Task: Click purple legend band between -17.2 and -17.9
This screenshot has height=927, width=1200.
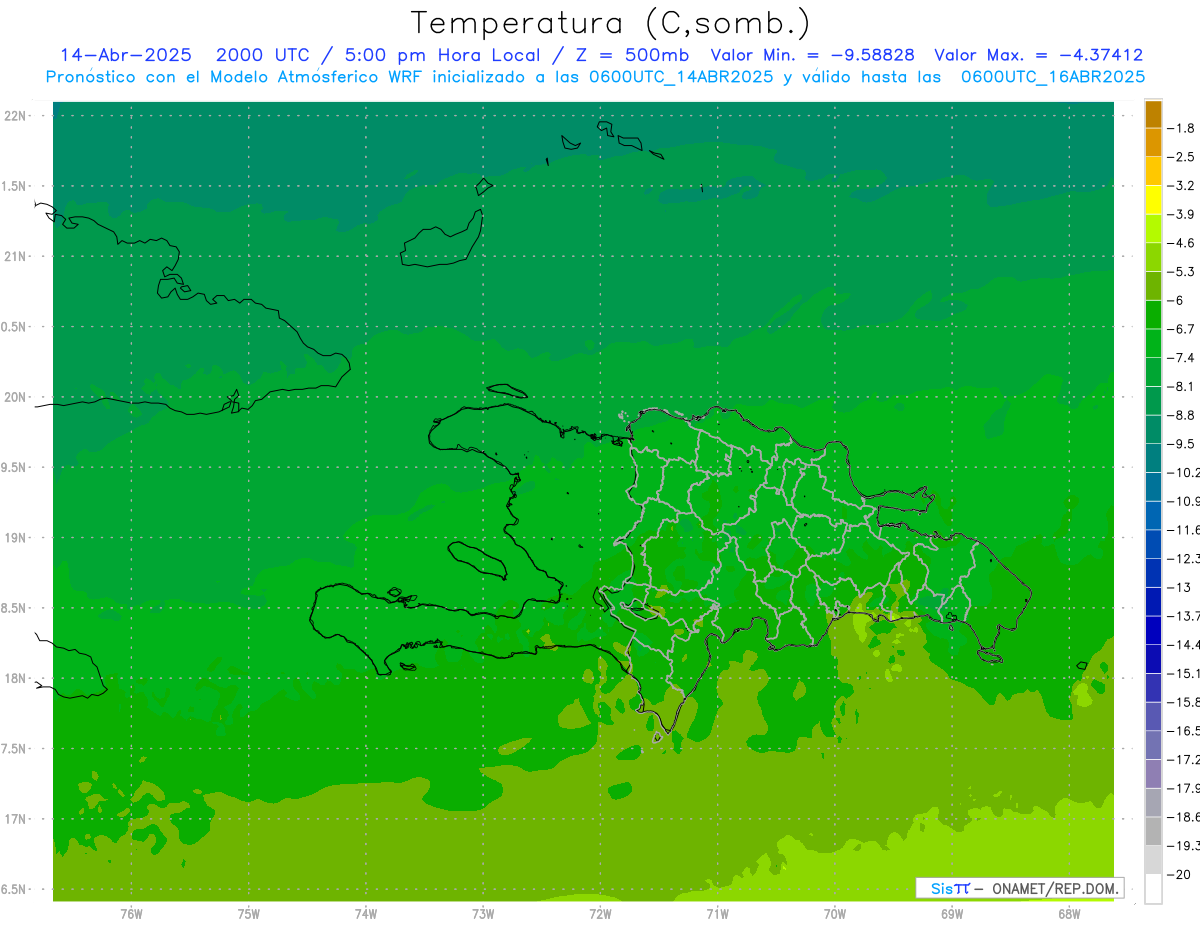Action: click(x=1153, y=774)
